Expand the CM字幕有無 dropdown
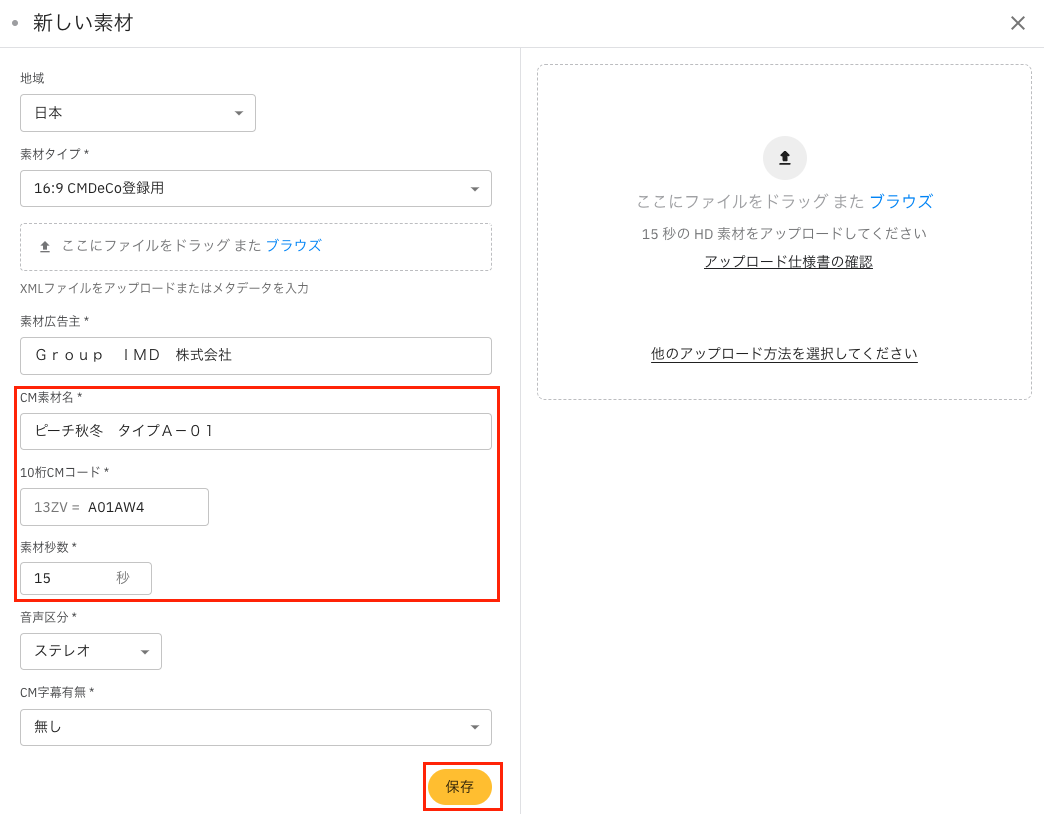1044x814 pixels. [x=256, y=727]
